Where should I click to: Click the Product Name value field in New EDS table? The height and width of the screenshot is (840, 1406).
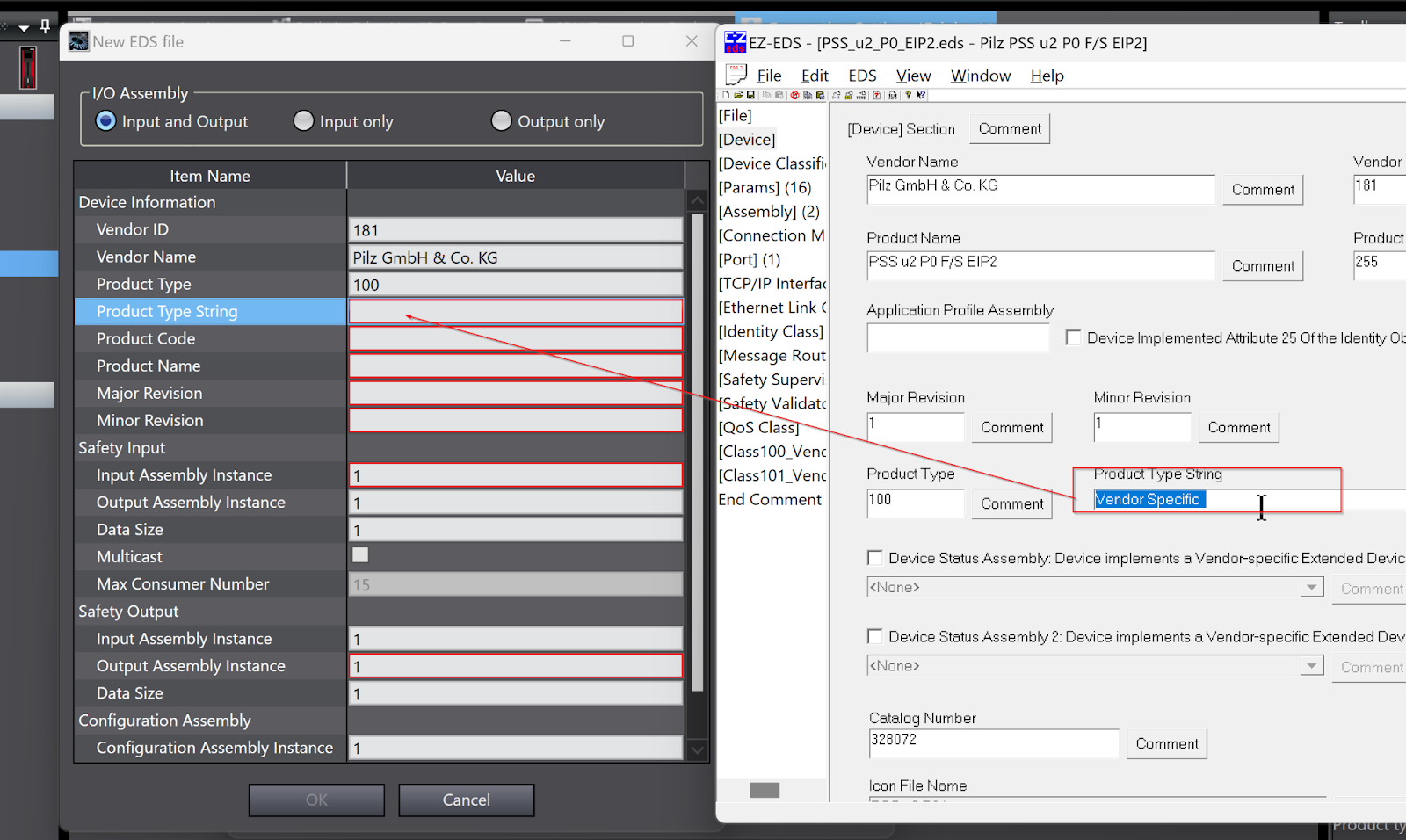[516, 366]
